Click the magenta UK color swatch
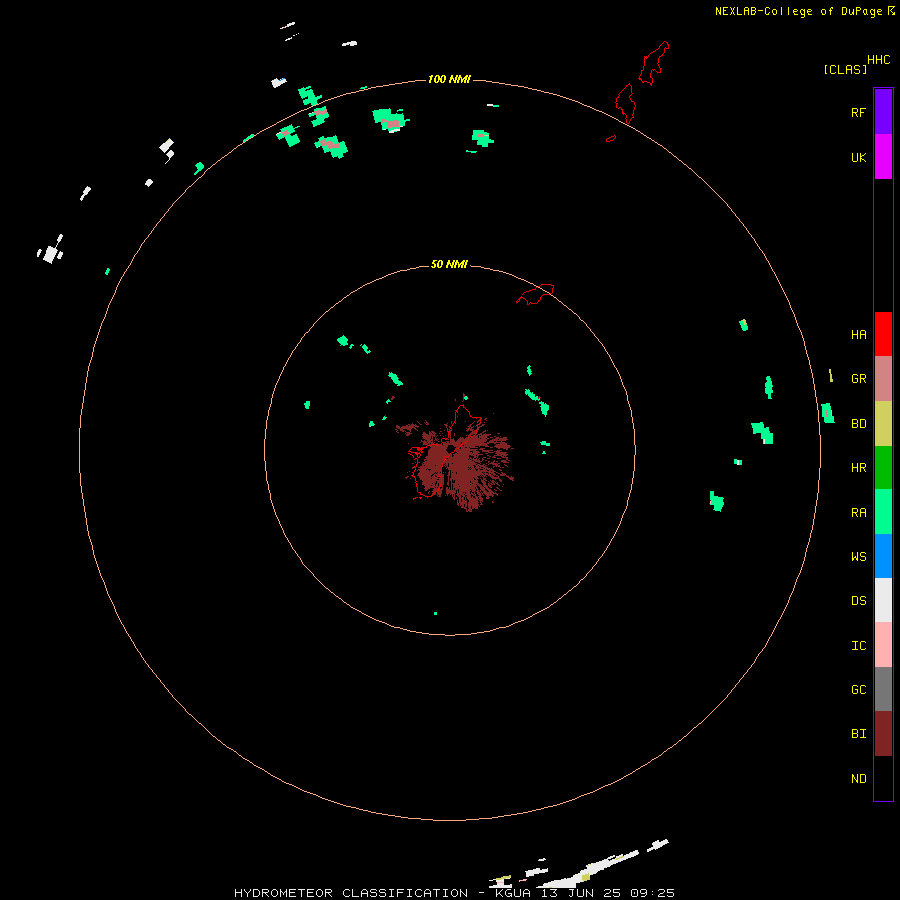Viewport: 900px width, 900px height. pyautogui.click(x=883, y=157)
